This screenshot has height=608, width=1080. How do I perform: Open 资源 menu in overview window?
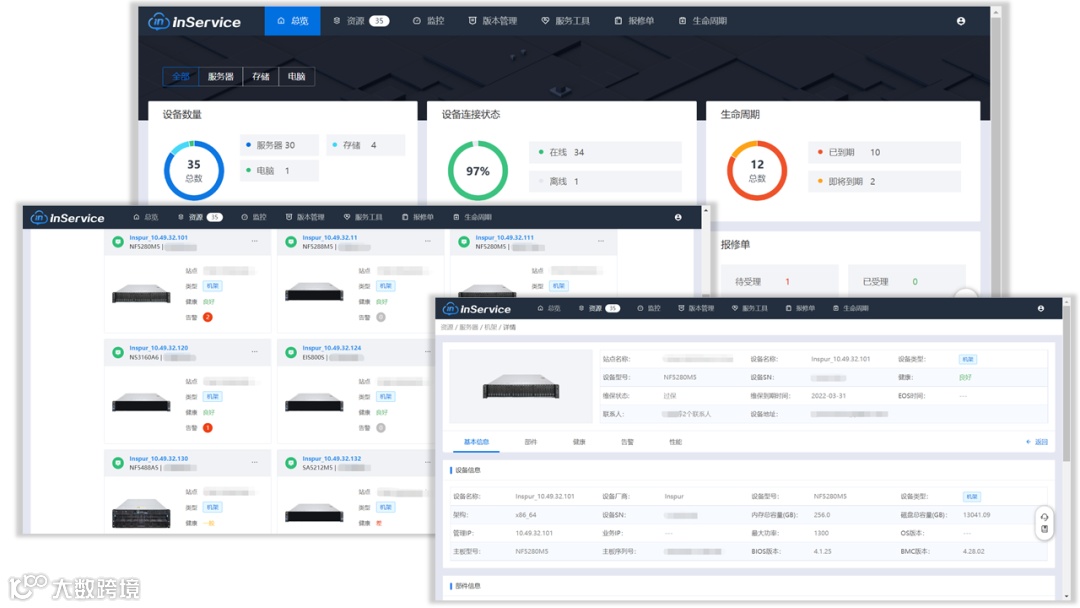[361, 21]
